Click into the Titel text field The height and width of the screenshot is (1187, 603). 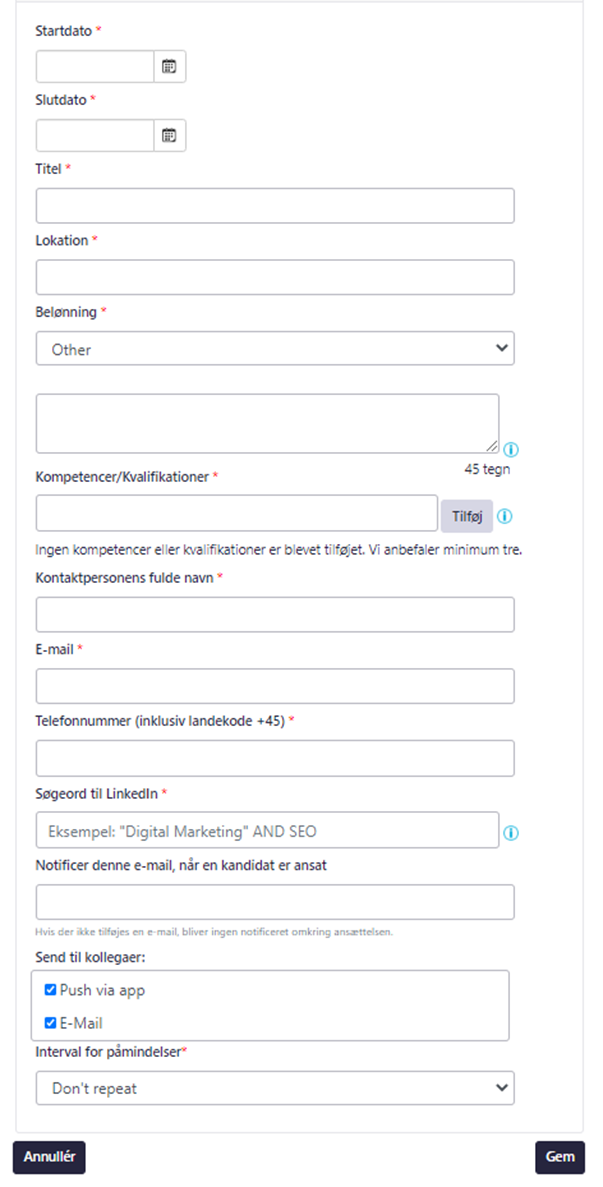pos(275,205)
